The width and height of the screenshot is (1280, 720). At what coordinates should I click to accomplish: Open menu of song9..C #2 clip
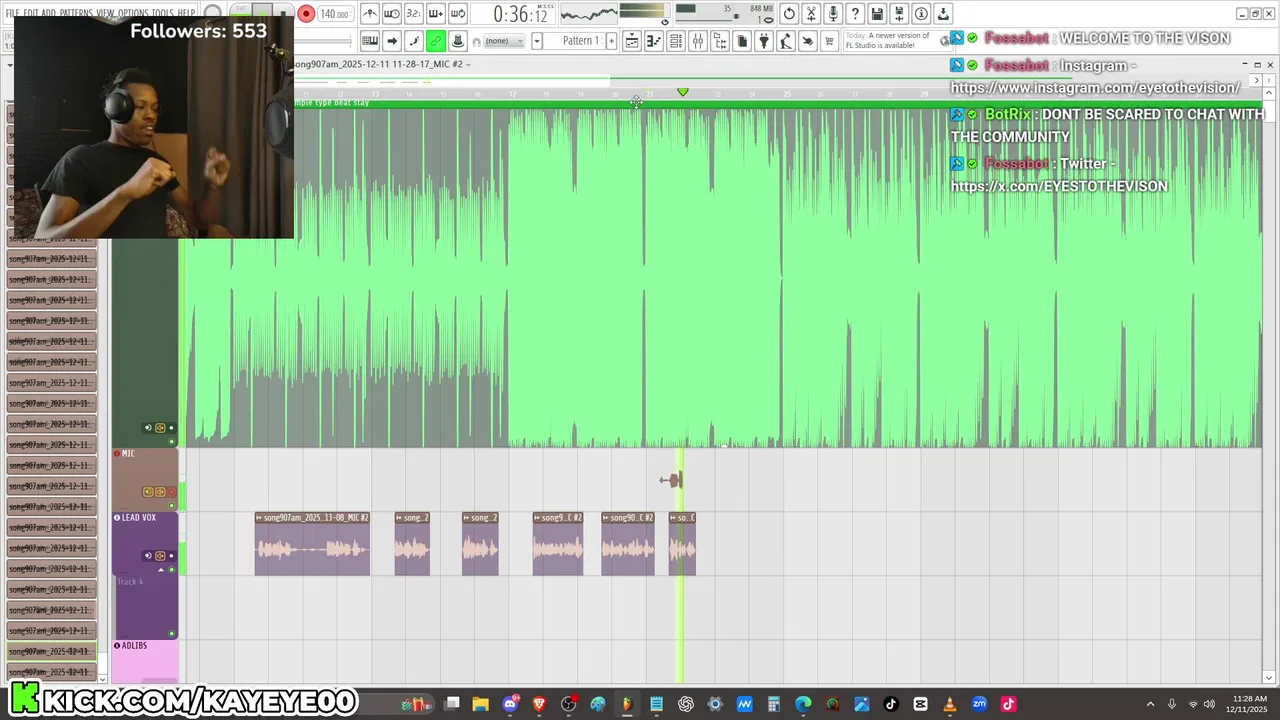(537, 518)
